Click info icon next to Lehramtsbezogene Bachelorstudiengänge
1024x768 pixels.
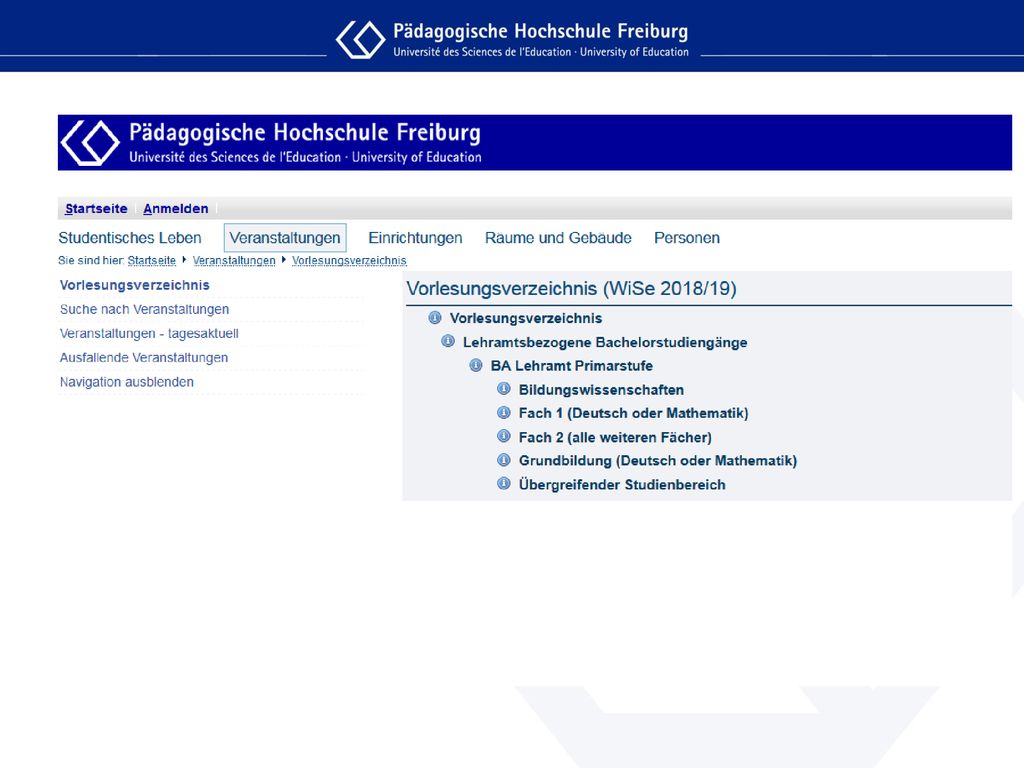(x=448, y=341)
